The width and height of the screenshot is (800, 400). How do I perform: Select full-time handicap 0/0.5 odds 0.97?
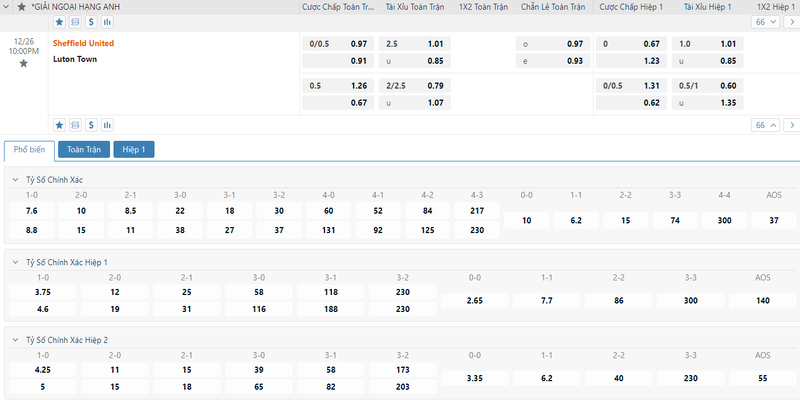click(338, 44)
